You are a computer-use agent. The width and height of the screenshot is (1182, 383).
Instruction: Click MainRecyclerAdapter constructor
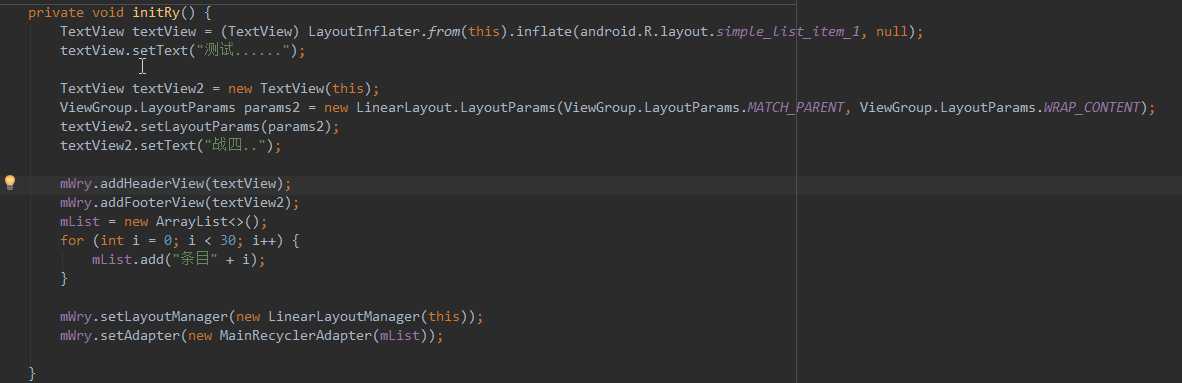click(296, 336)
